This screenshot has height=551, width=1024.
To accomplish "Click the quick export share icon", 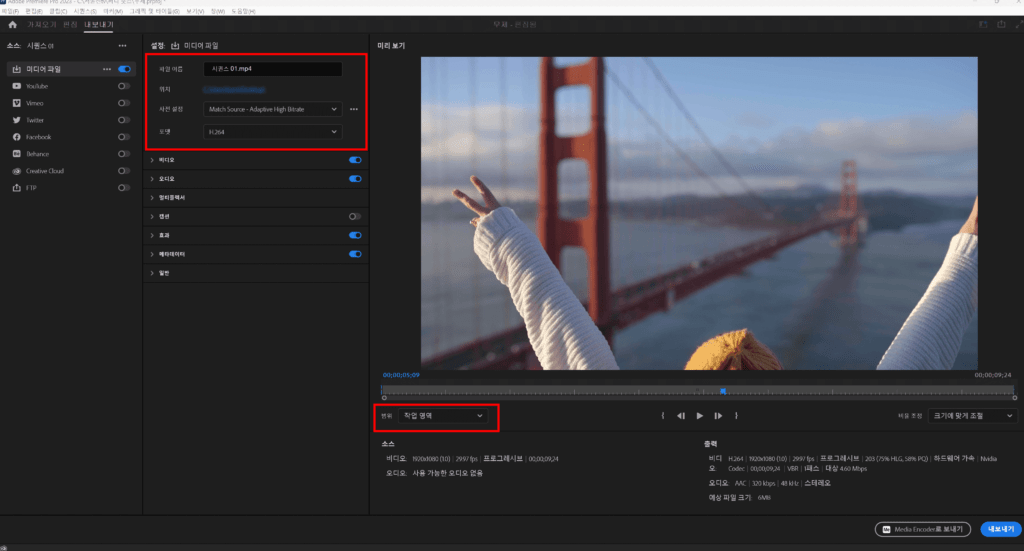I will (1001, 25).
